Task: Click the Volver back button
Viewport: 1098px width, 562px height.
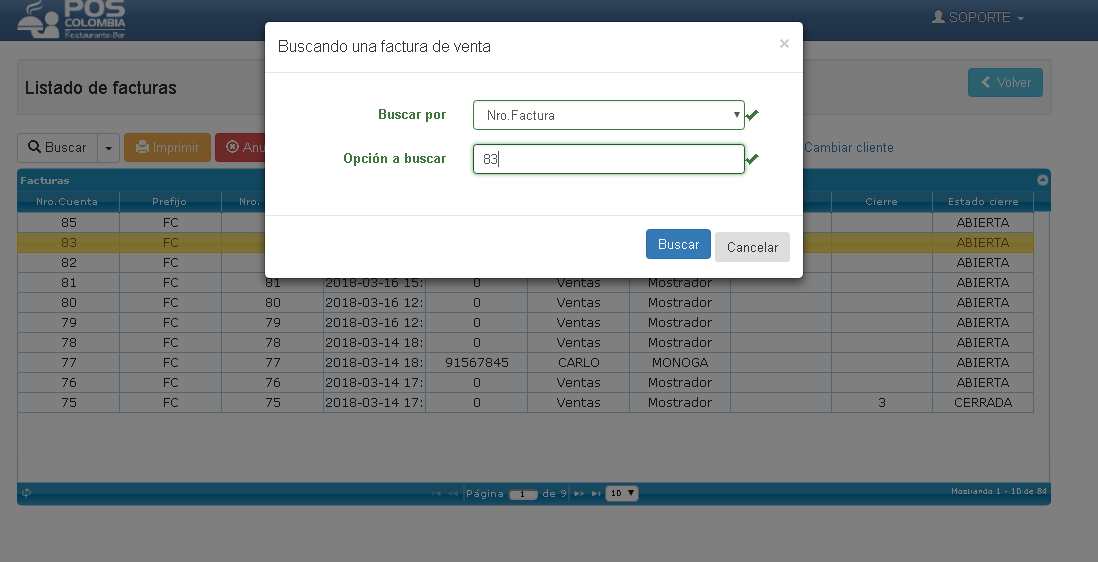Action: [x=1005, y=83]
